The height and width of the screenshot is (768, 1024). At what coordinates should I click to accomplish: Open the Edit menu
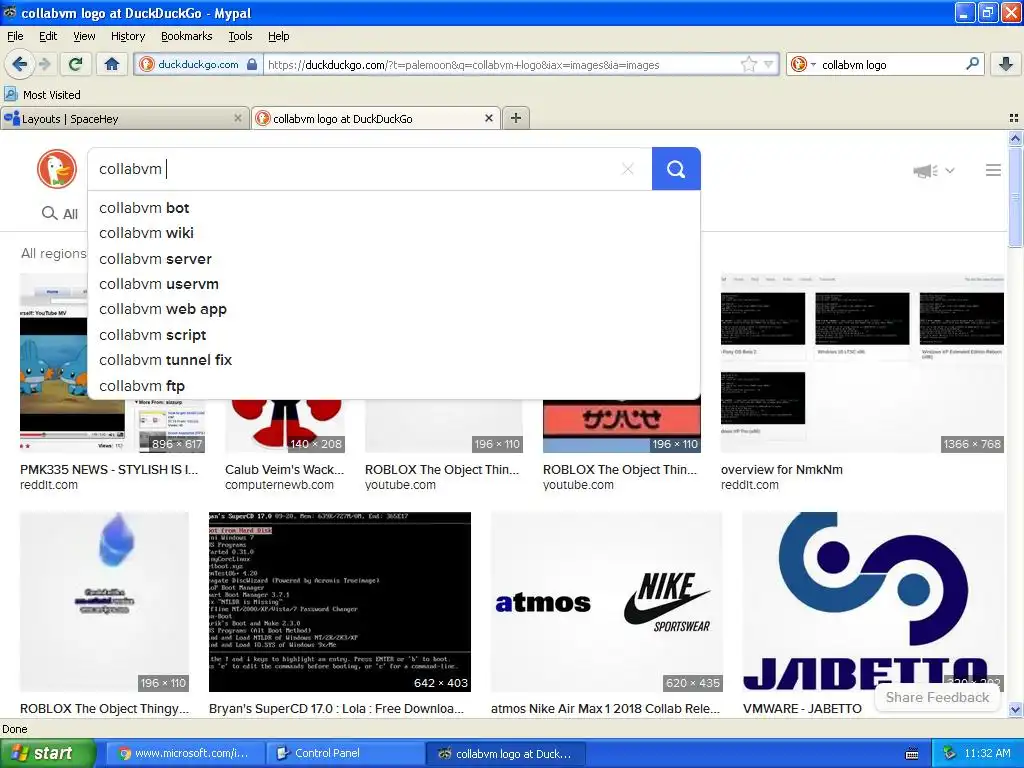point(48,36)
